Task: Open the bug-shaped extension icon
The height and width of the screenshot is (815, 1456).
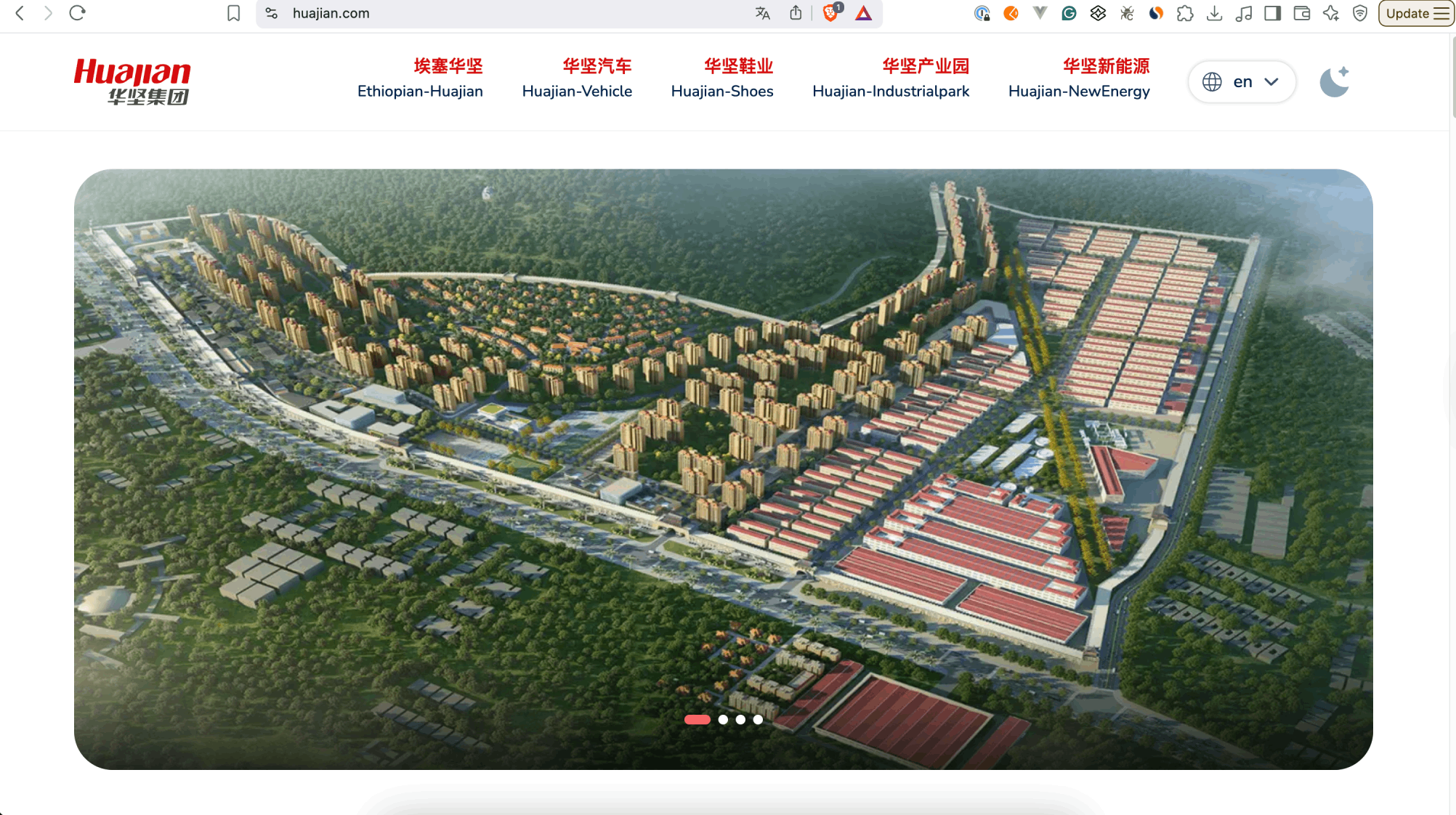Action: [x=1127, y=13]
